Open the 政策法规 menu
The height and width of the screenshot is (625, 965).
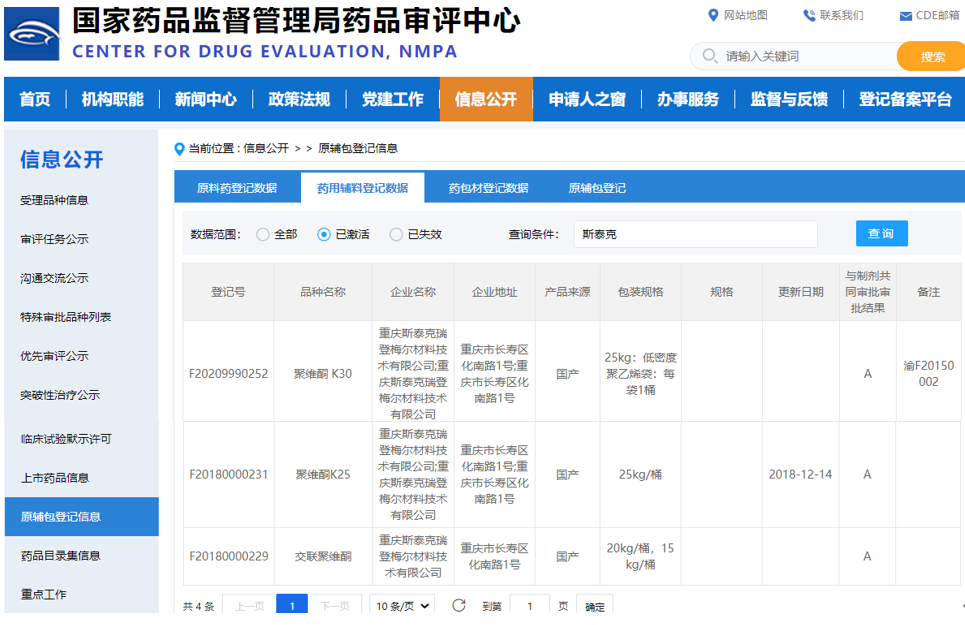(x=299, y=99)
